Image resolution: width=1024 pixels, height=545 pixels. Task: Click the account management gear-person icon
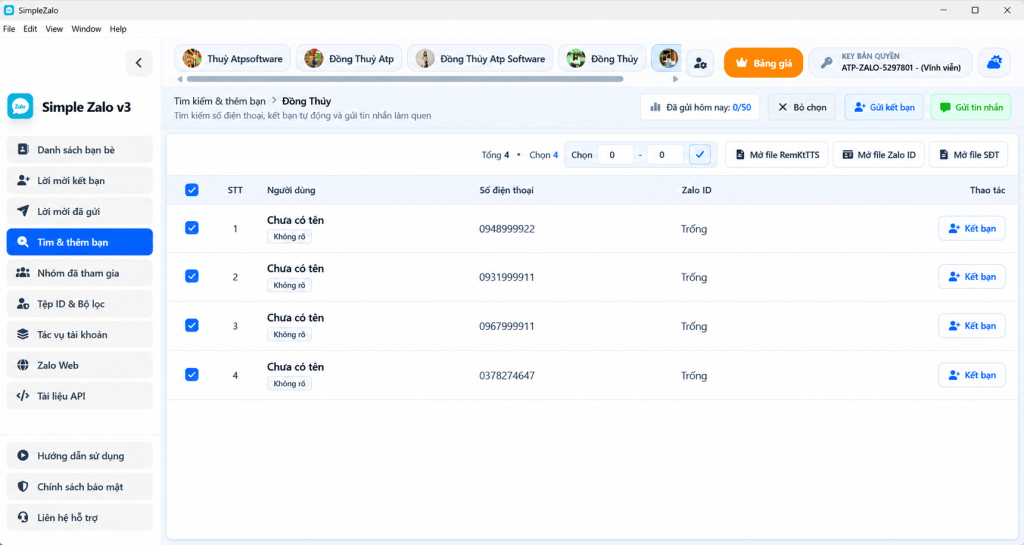(x=700, y=63)
